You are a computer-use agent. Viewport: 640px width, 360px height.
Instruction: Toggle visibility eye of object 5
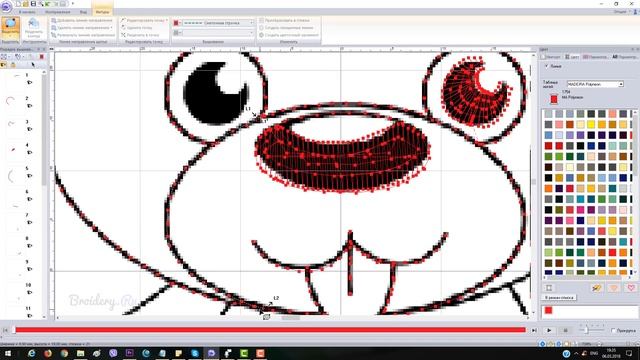coord(29,176)
